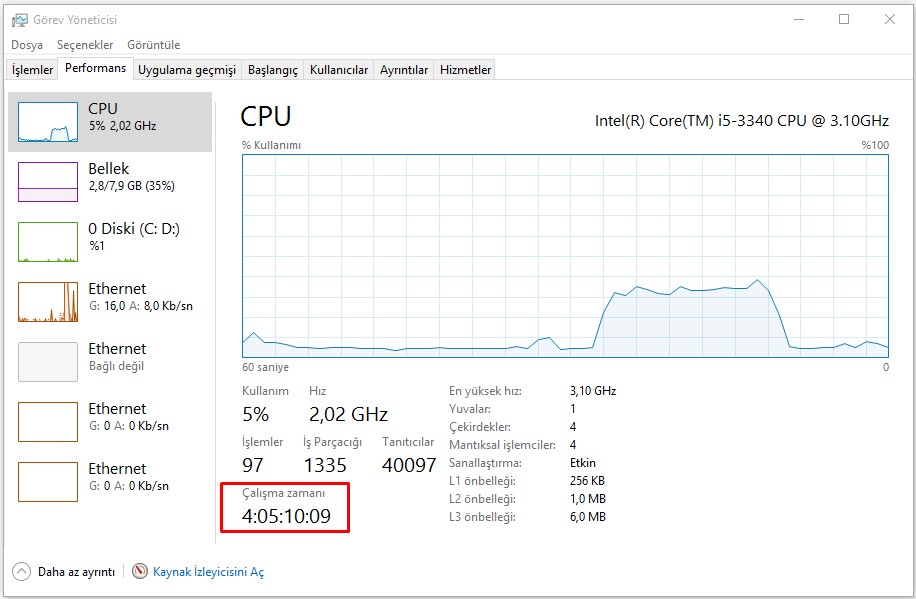Switch to the Hizmetler tab
Viewport: 916px width, 599px height.
(466, 70)
